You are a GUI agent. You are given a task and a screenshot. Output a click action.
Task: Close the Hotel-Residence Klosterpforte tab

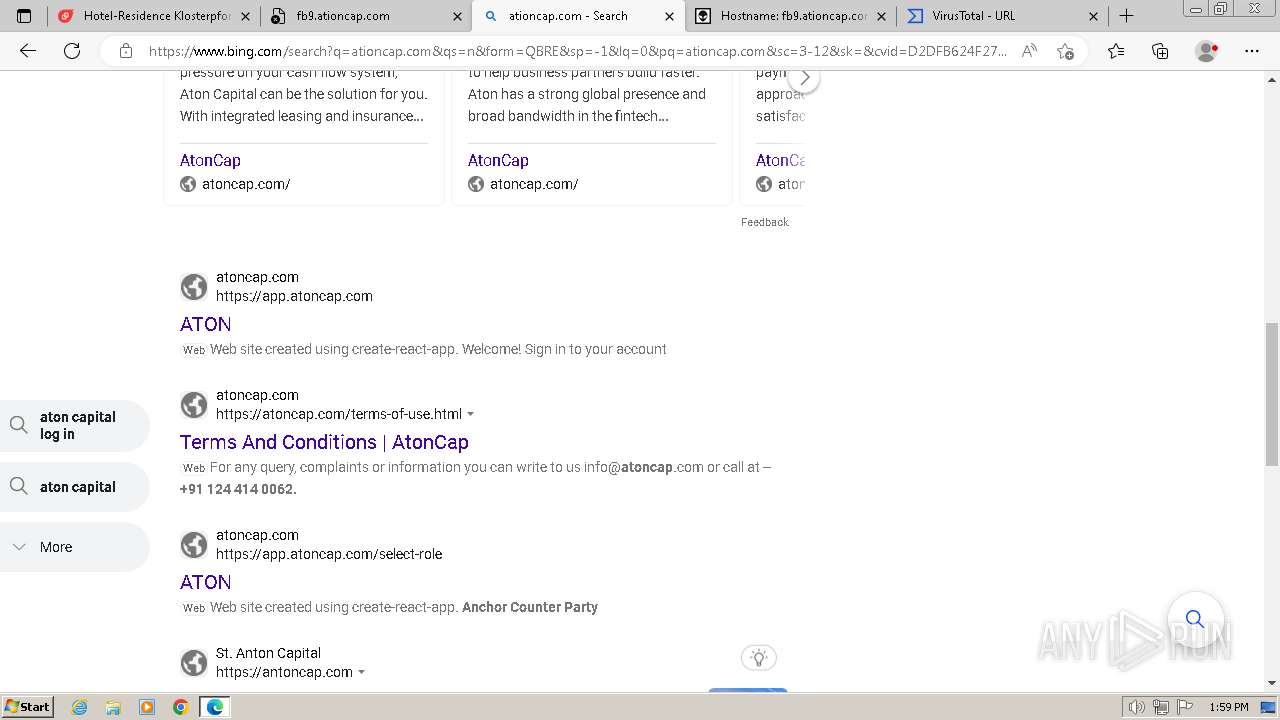point(245,16)
